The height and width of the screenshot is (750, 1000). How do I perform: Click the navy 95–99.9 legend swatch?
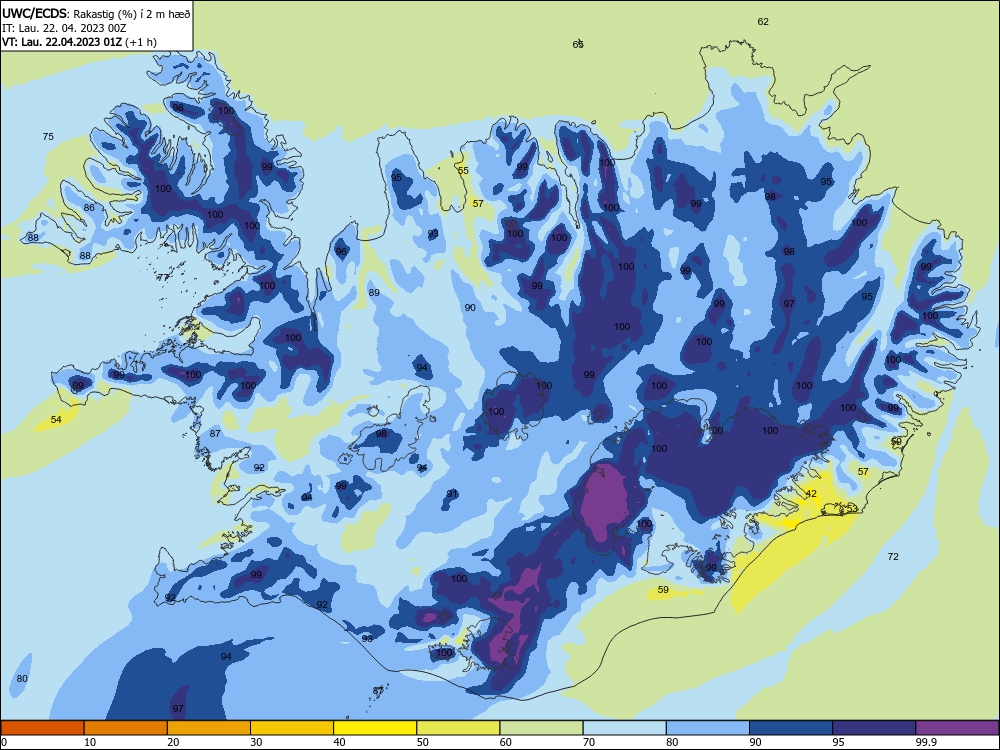874,728
